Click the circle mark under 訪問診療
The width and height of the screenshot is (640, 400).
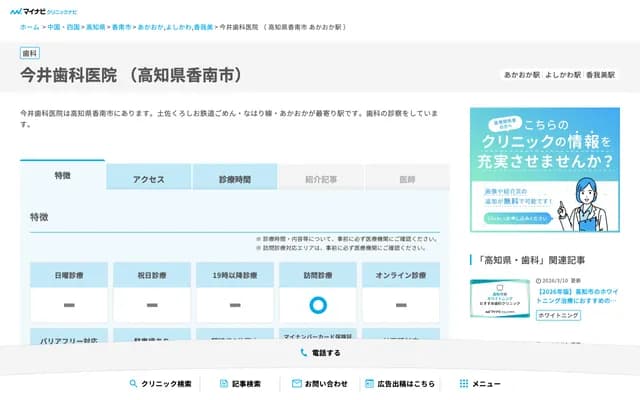tap(318, 305)
